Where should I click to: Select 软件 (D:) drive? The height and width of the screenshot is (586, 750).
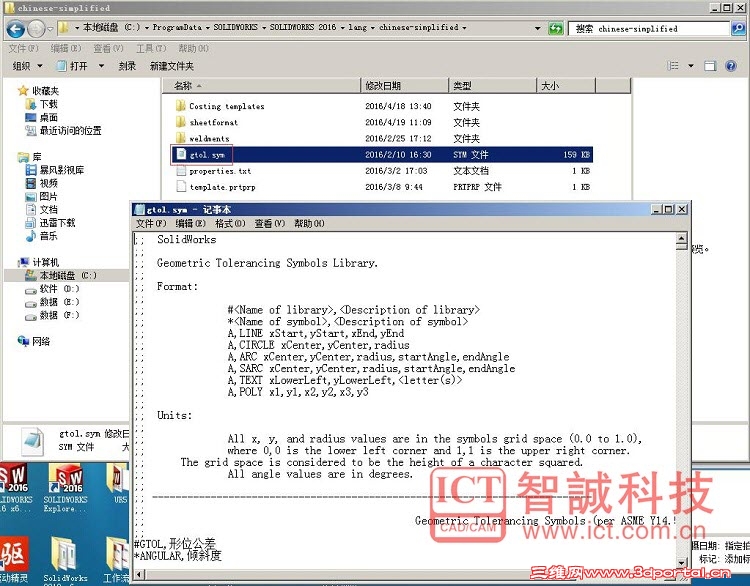52,289
